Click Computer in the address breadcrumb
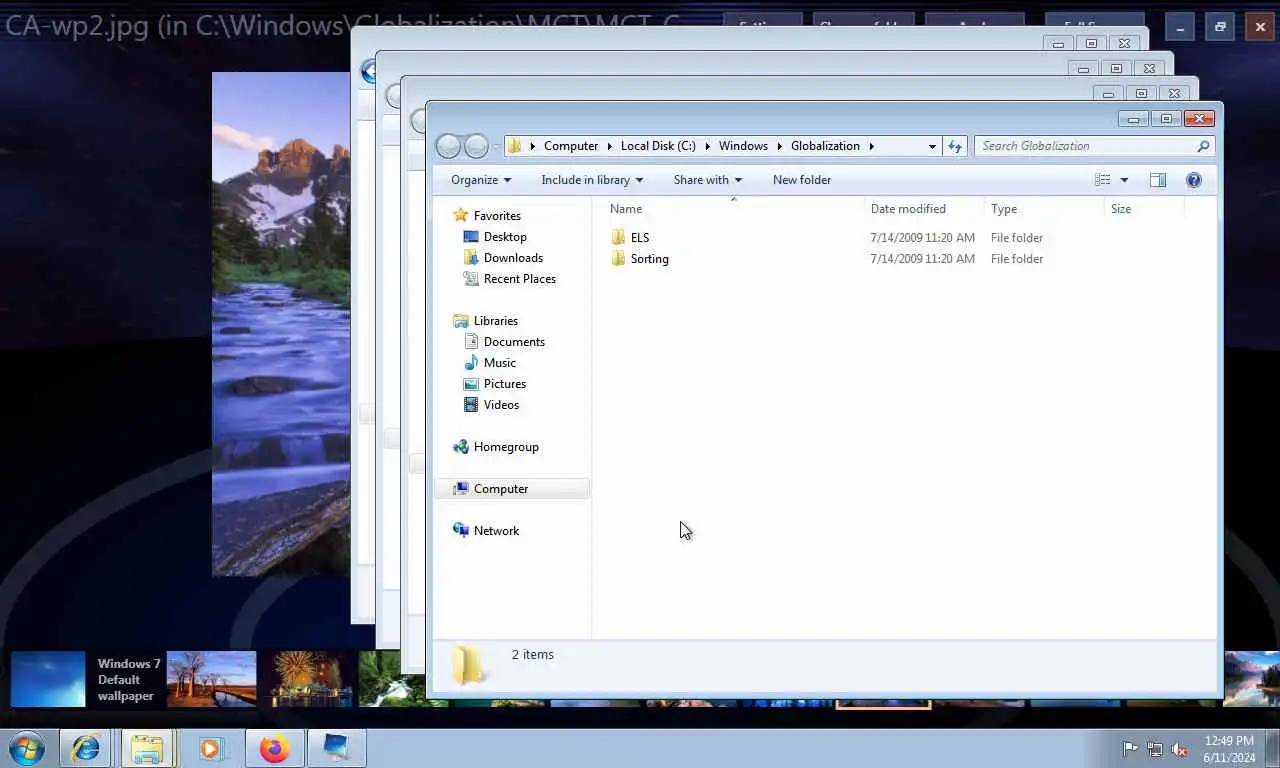This screenshot has width=1280, height=768. (571, 146)
